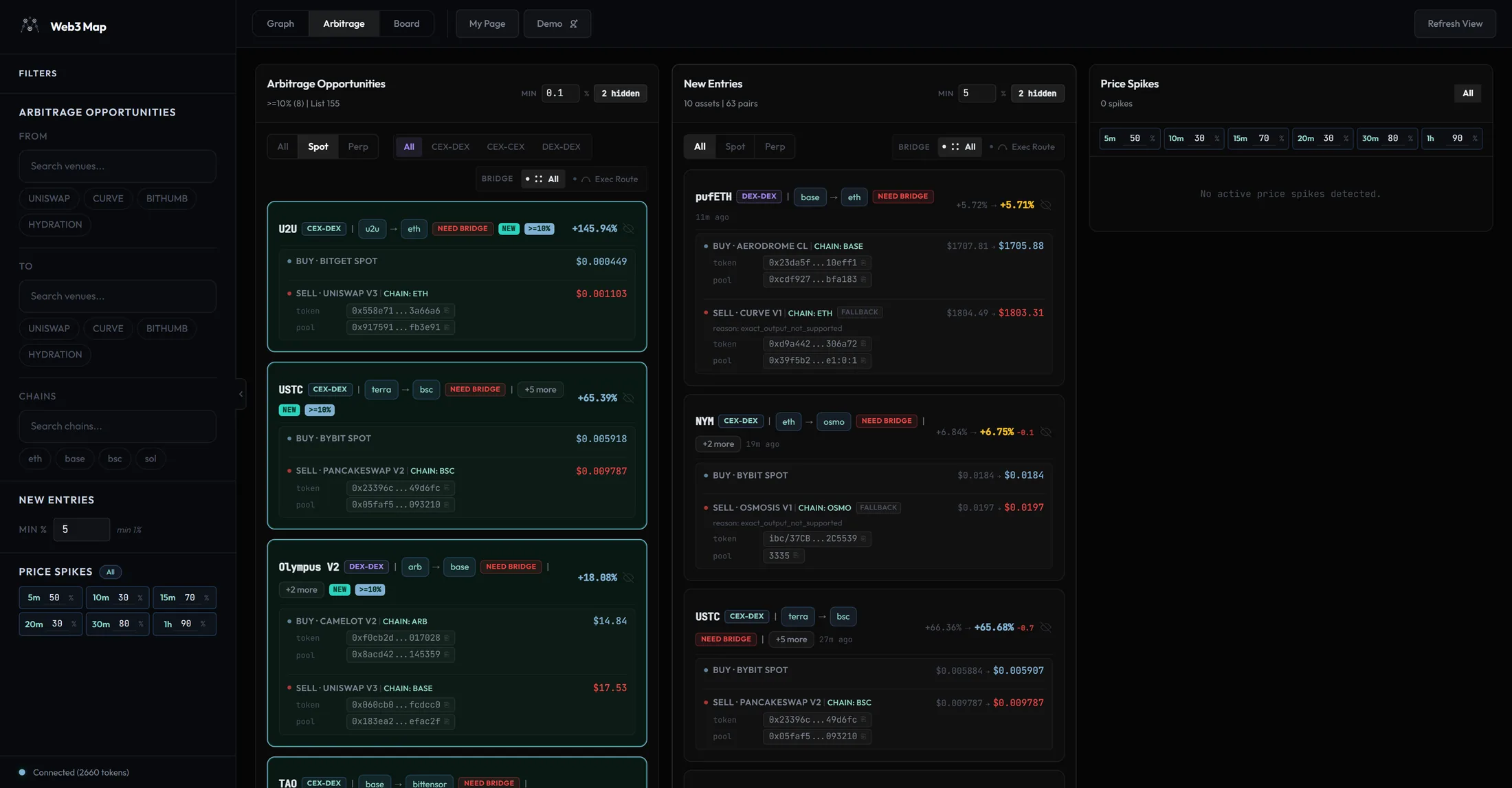Click the Refresh View button
This screenshot has width=1512, height=788.
(1454, 24)
